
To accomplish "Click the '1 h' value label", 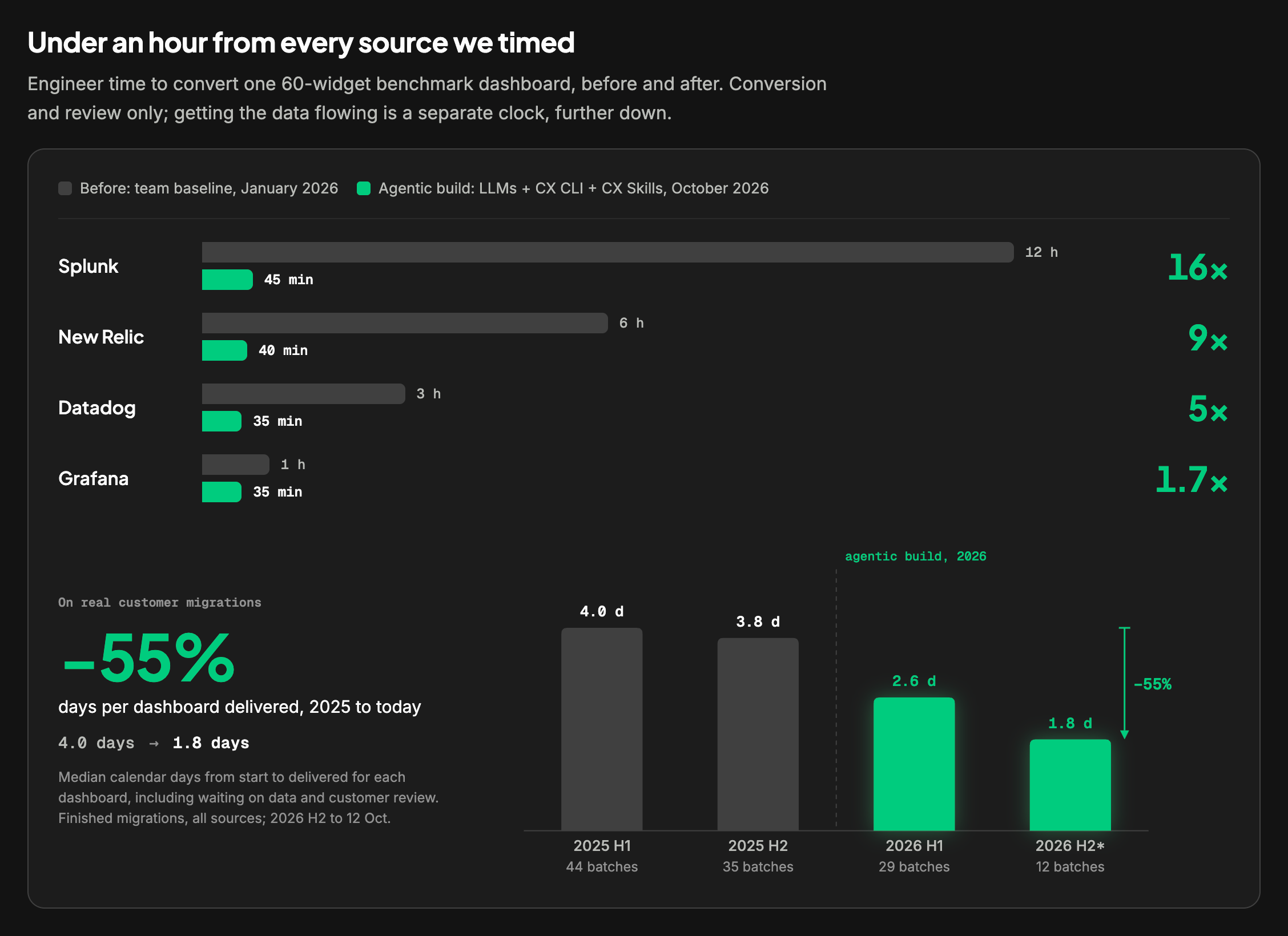I will tap(293, 465).
